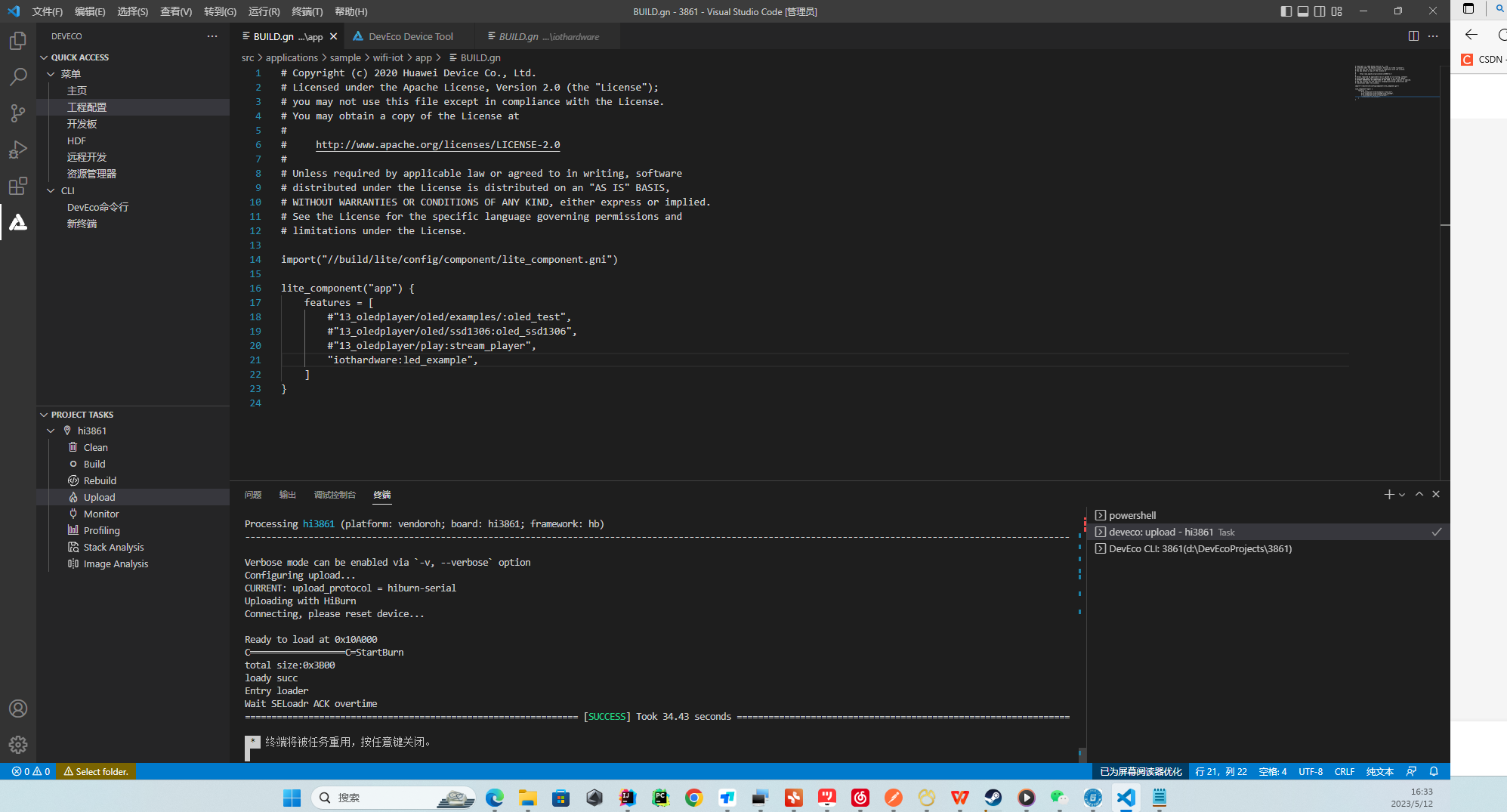The image size is (1507, 812).
Task: Open the Stack Analysis task
Action: [113, 547]
